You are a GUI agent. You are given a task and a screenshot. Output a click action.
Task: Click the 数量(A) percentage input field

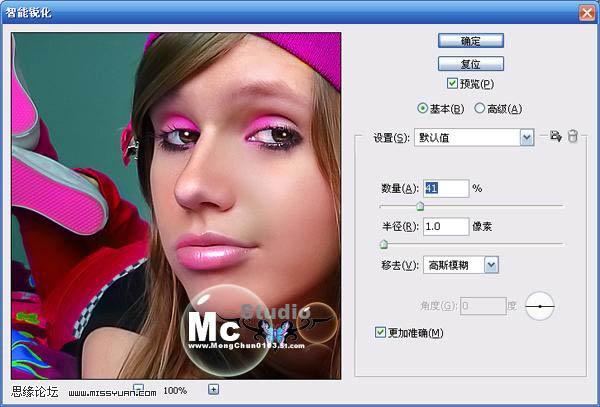pos(445,188)
